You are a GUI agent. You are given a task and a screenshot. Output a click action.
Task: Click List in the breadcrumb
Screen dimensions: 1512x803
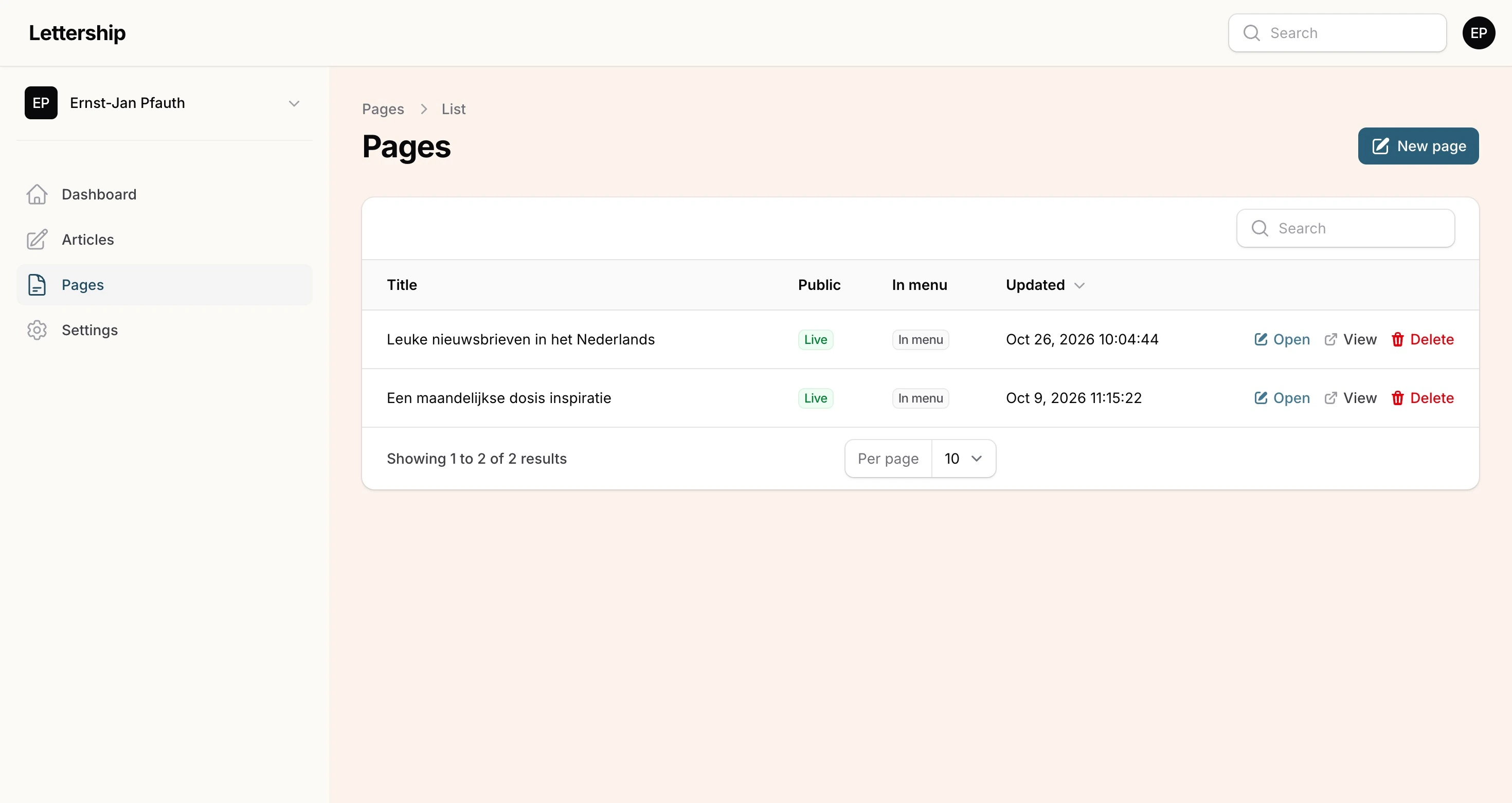[453, 109]
